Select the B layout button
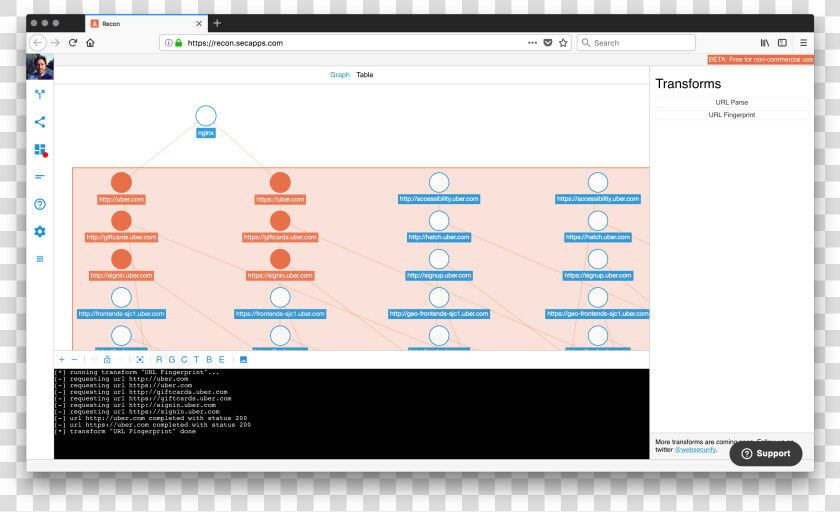 pyautogui.click(x=209, y=360)
